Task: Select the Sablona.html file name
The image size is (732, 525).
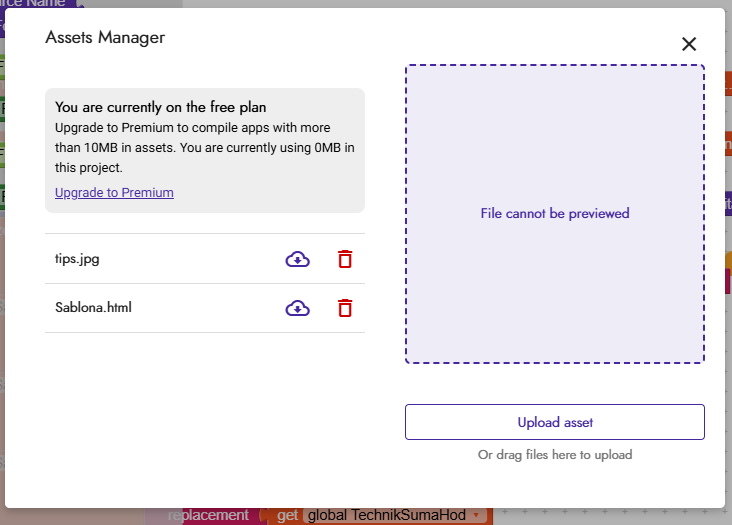Action: tap(93, 307)
